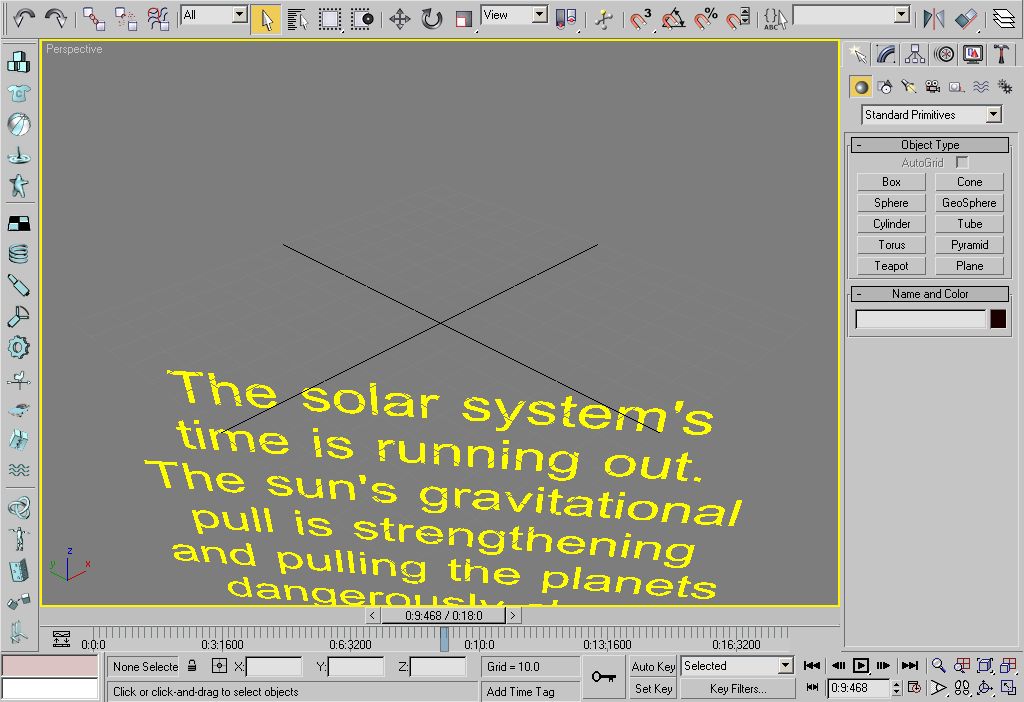Switch to Lights category icon
Image resolution: width=1024 pixels, height=702 pixels.
pos(908,87)
